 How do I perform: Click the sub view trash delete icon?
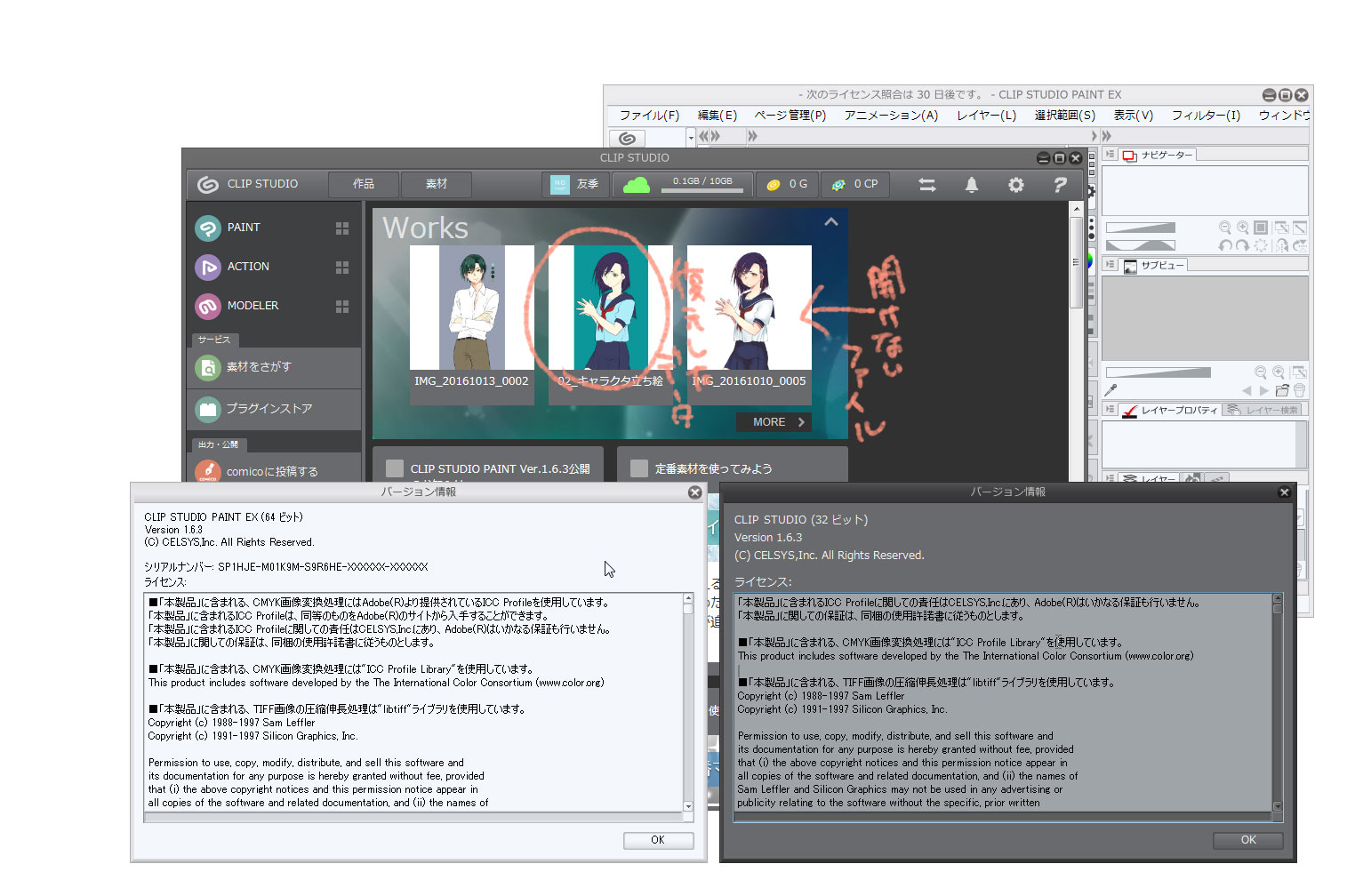(1300, 390)
